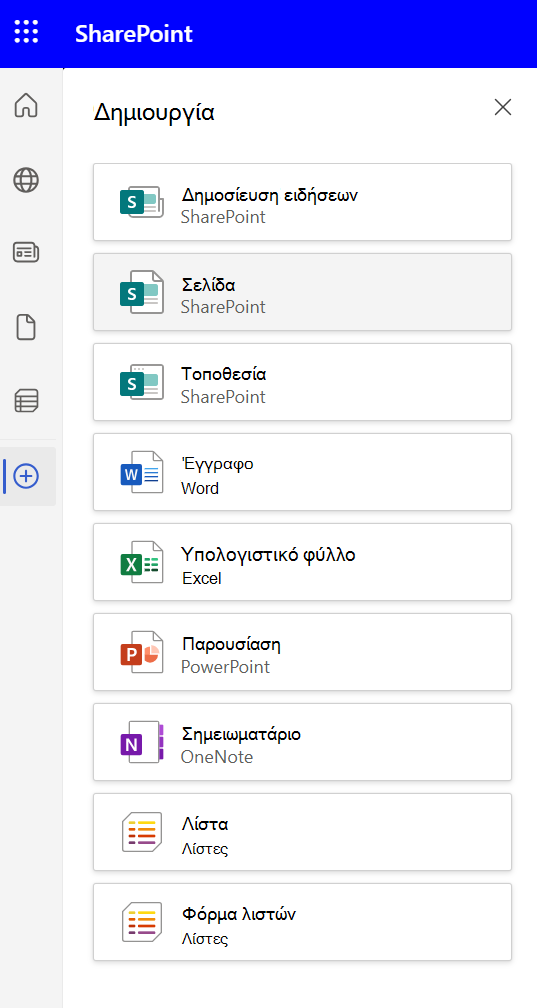Image resolution: width=537 pixels, height=1008 pixels.
Task: Close the Δημιουργία panel
Action: (503, 107)
